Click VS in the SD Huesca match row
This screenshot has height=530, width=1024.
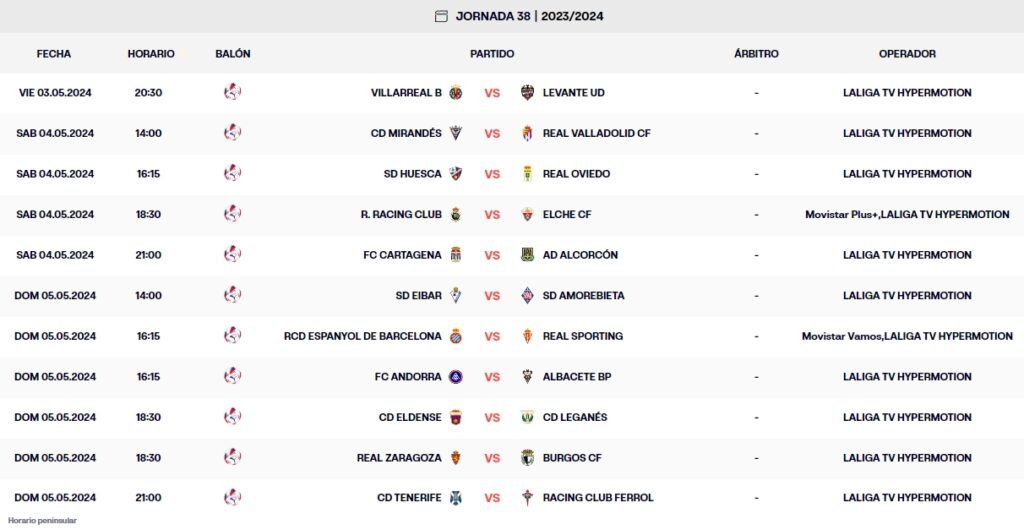tap(492, 174)
